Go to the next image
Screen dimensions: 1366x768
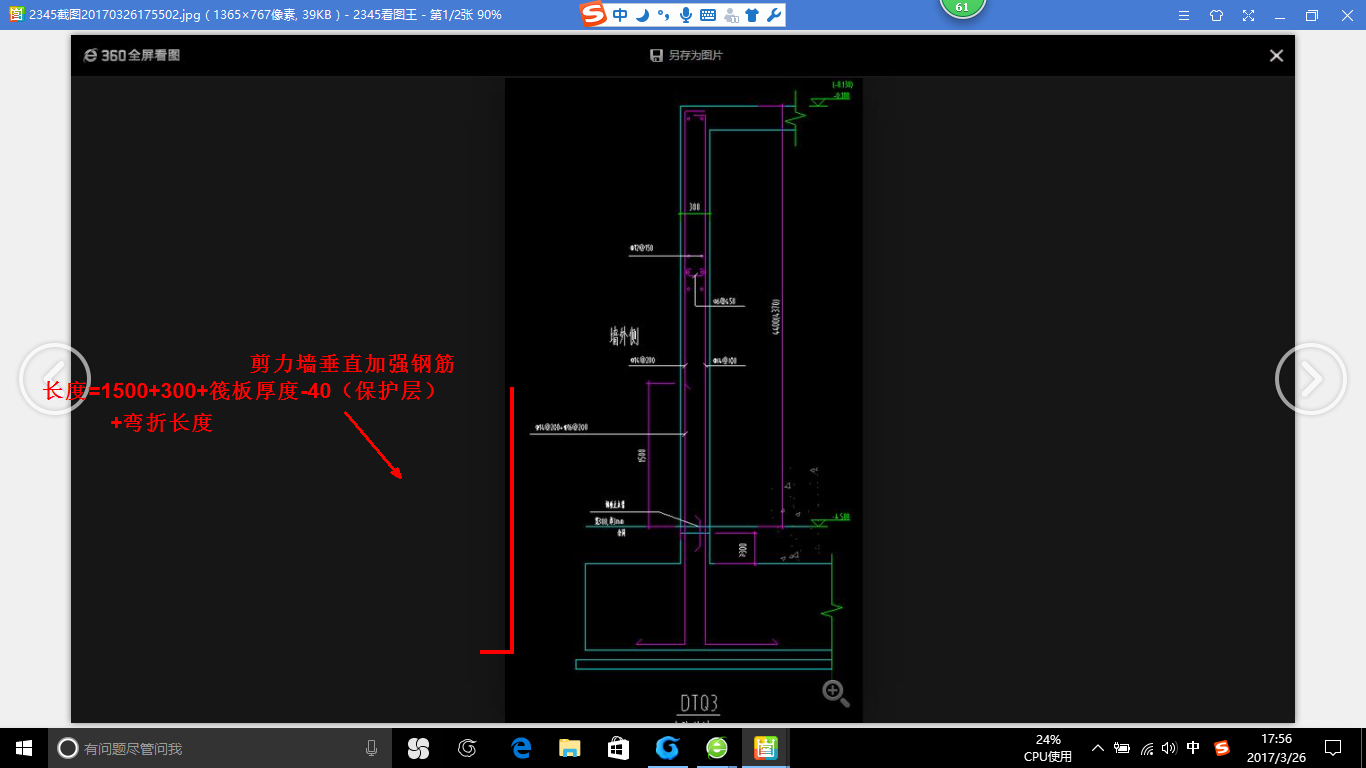point(1311,379)
